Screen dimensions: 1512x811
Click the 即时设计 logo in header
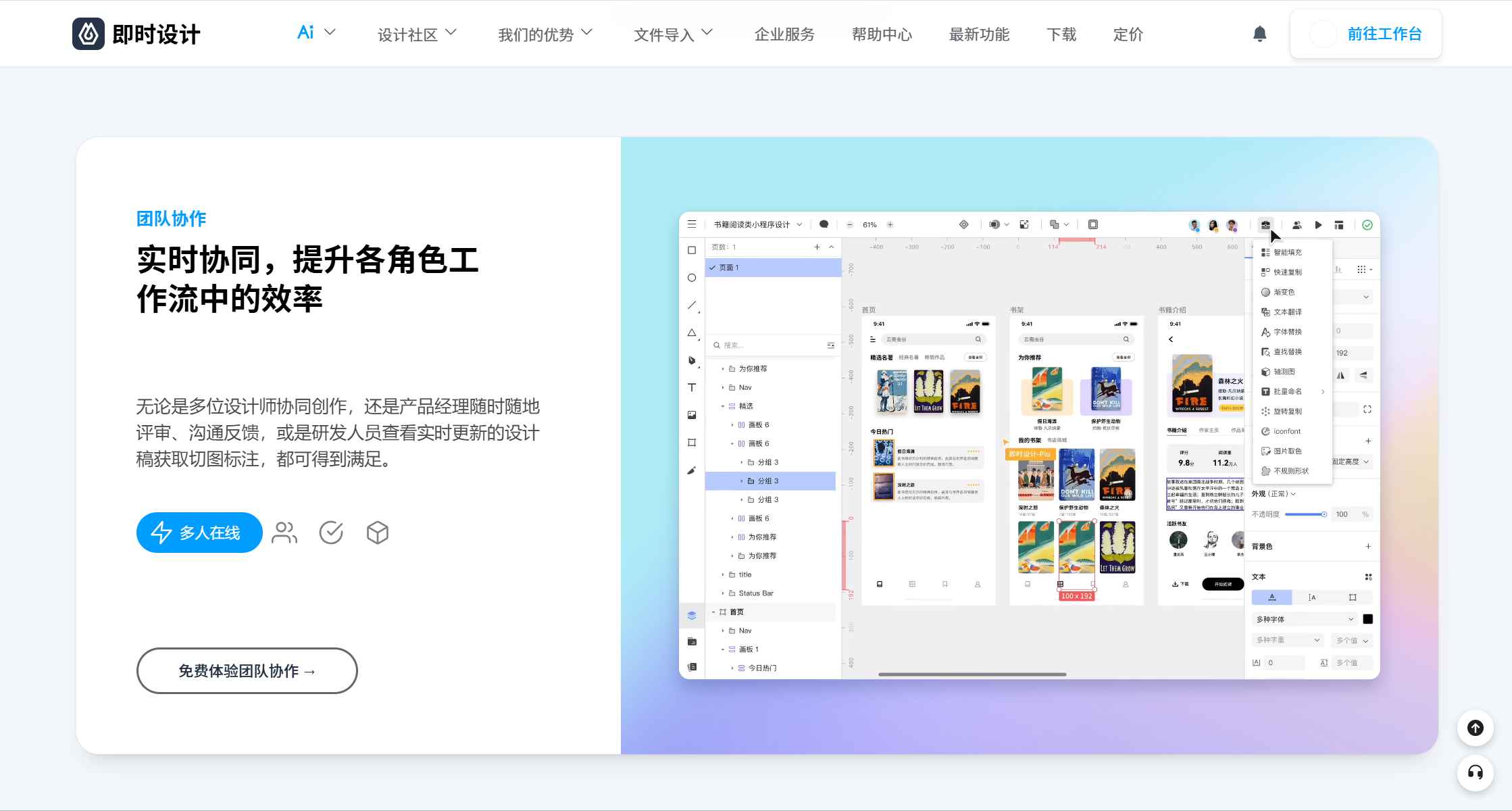coord(136,34)
